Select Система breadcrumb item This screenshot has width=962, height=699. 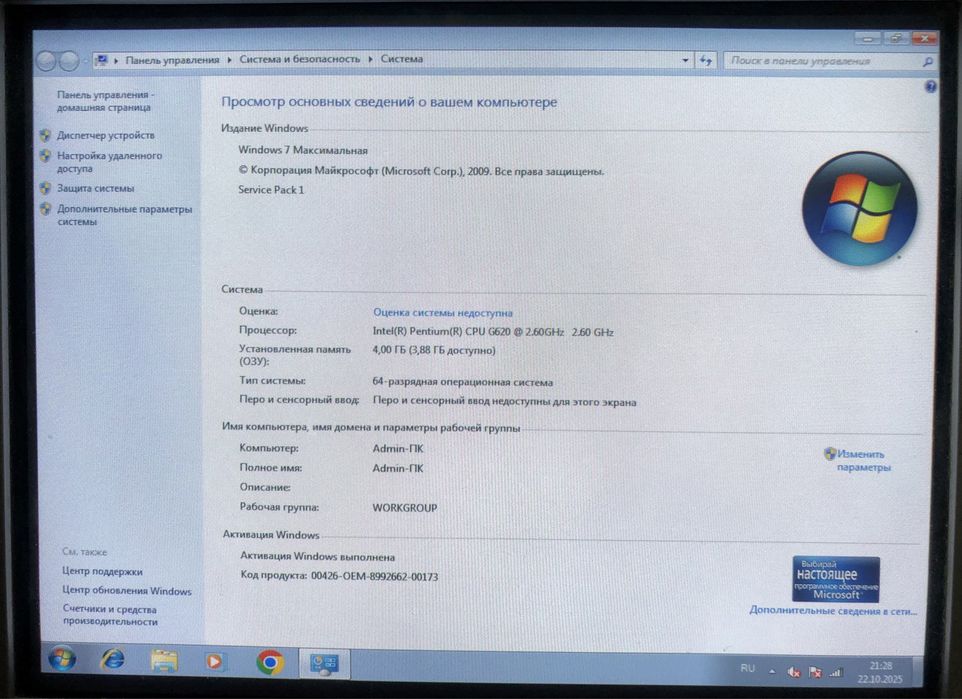[401, 59]
